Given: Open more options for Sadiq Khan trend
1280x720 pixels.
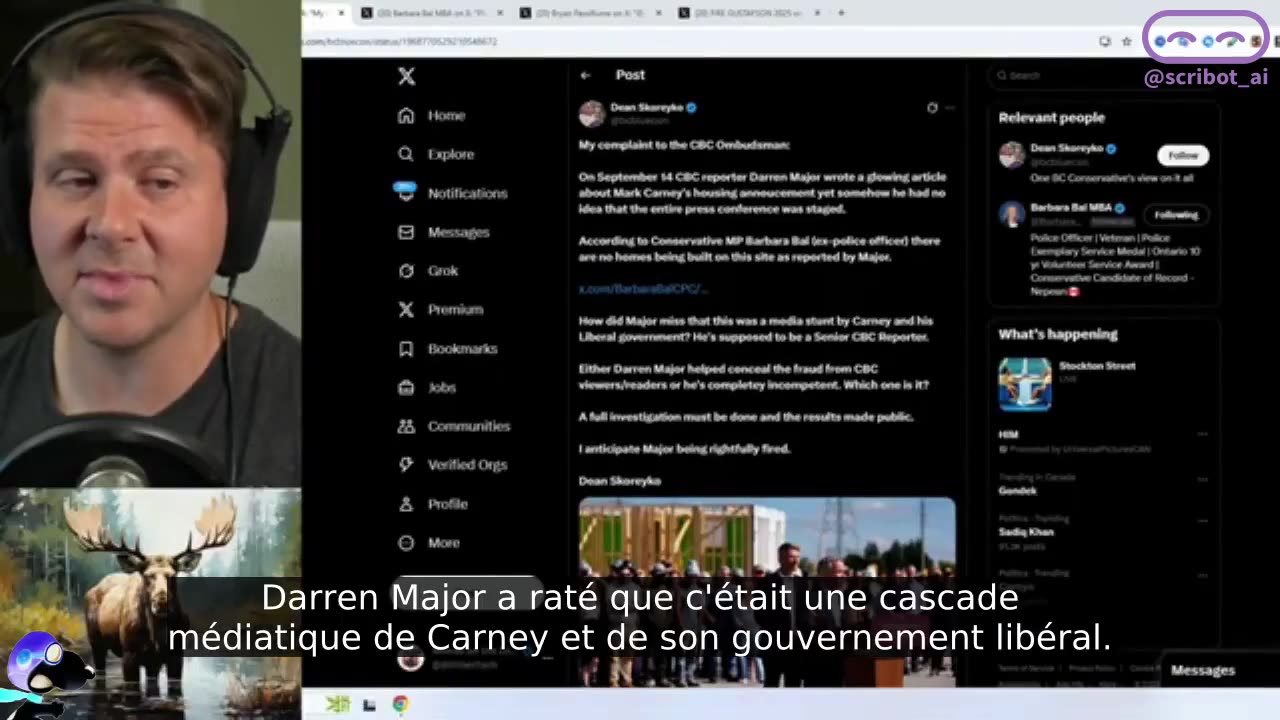Looking at the screenshot, I should pyautogui.click(x=1203, y=520).
